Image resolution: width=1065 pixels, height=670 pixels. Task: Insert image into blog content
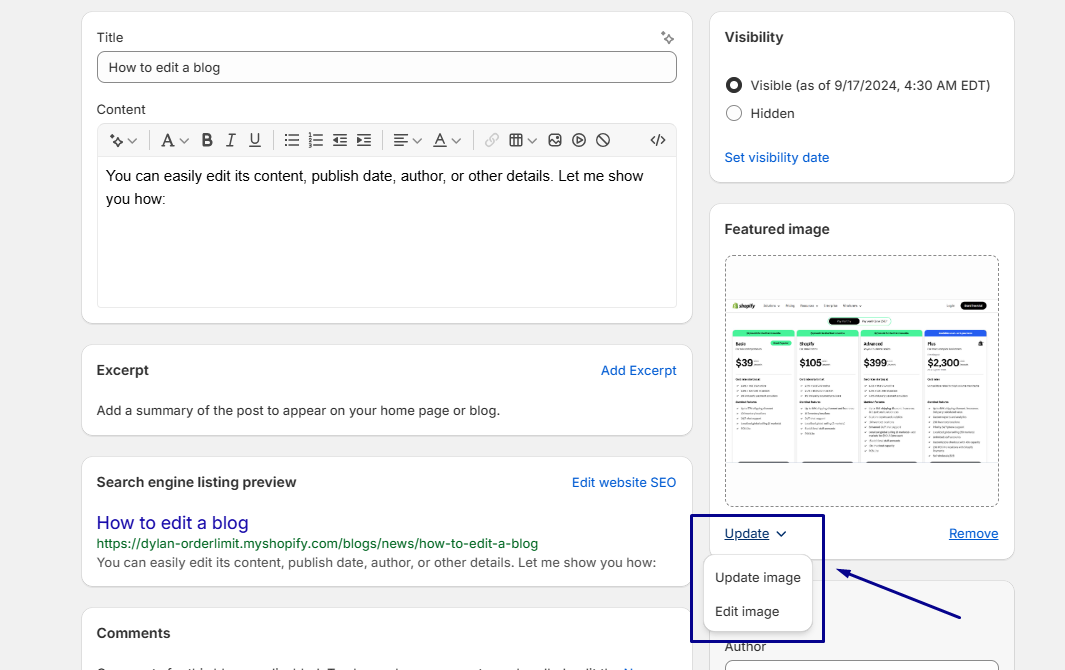[555, 140]
